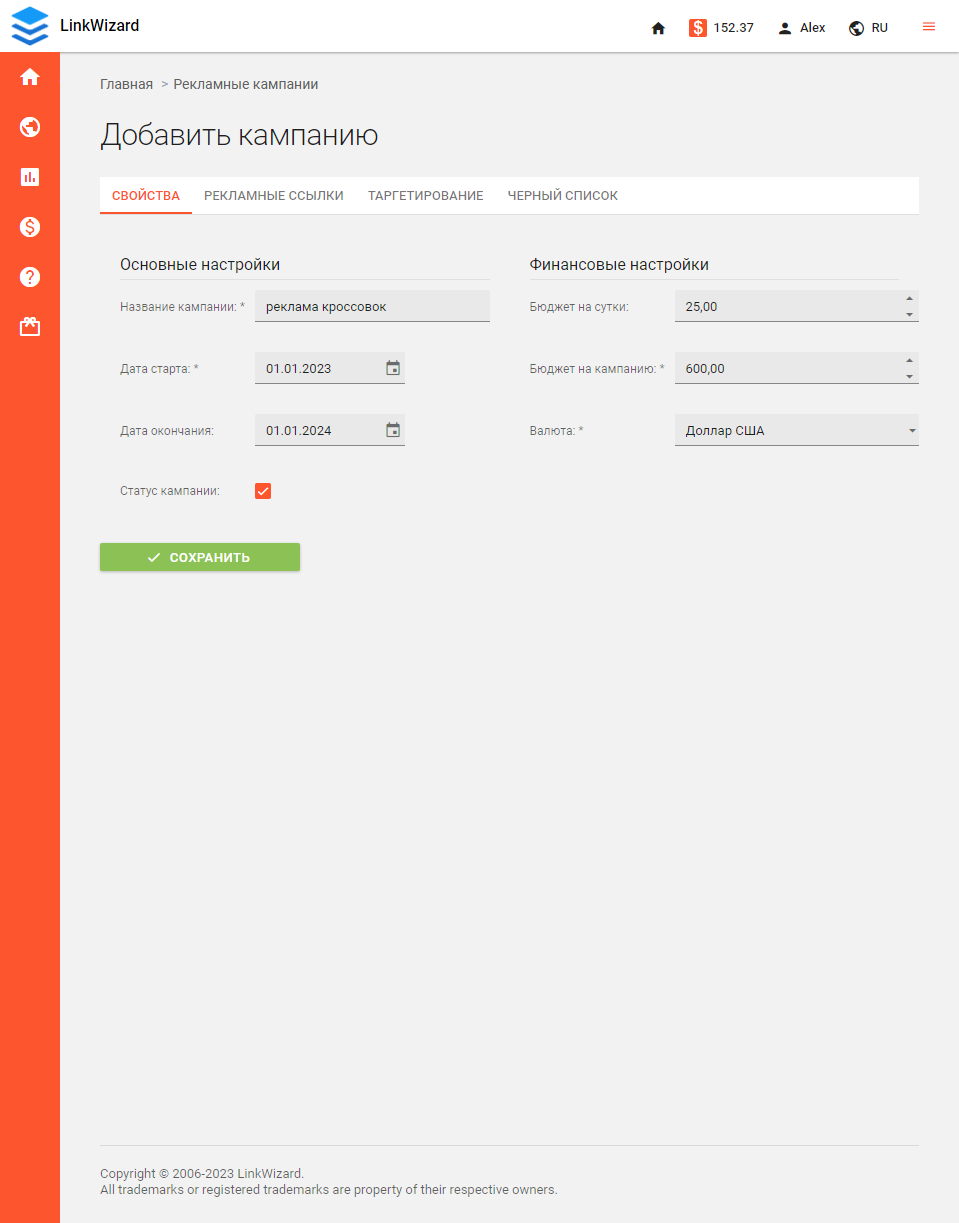Open the Главная breadcrumb link
Viewport: 959px width, 1223px height.
click(x=127, y=84)
